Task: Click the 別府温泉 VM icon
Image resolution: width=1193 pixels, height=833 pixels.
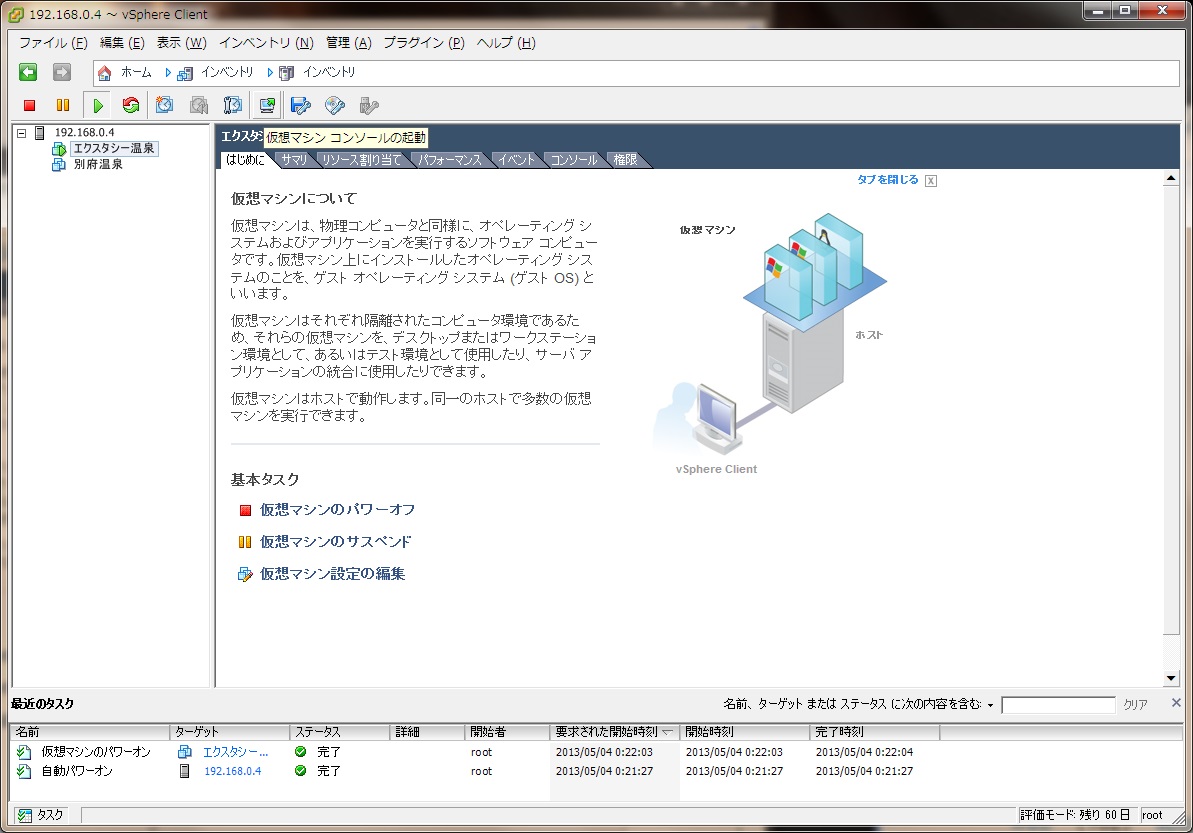Action: click(59, 164)
